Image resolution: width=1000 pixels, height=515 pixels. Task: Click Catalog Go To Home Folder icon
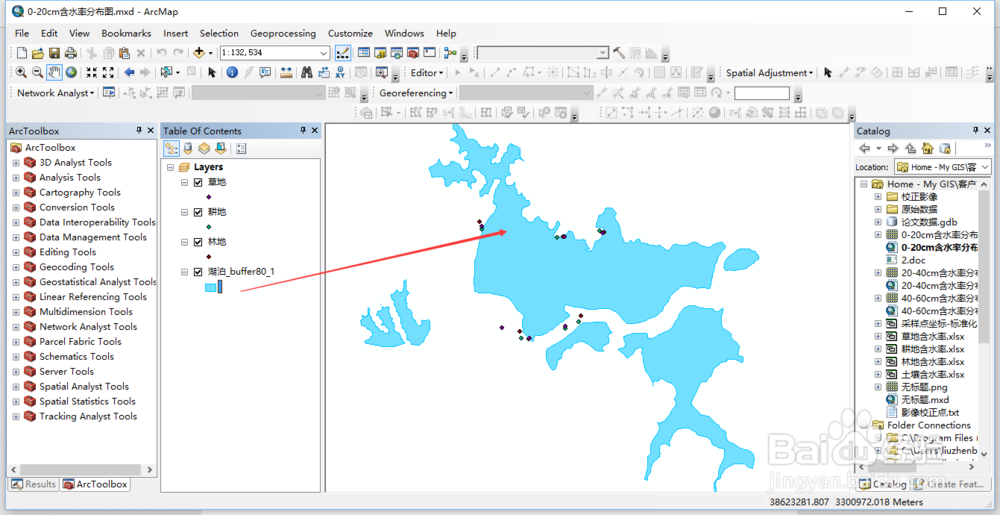pos(928,149)
